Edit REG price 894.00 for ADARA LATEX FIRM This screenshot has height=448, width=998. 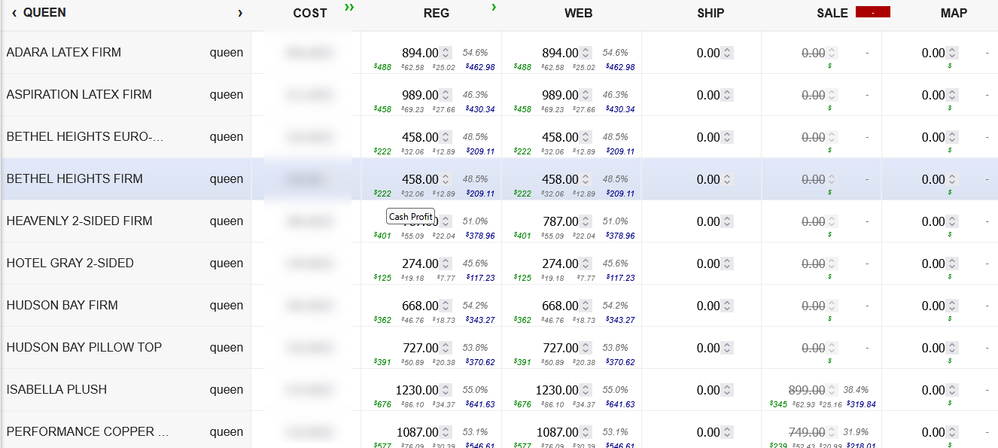click(420, 53)
